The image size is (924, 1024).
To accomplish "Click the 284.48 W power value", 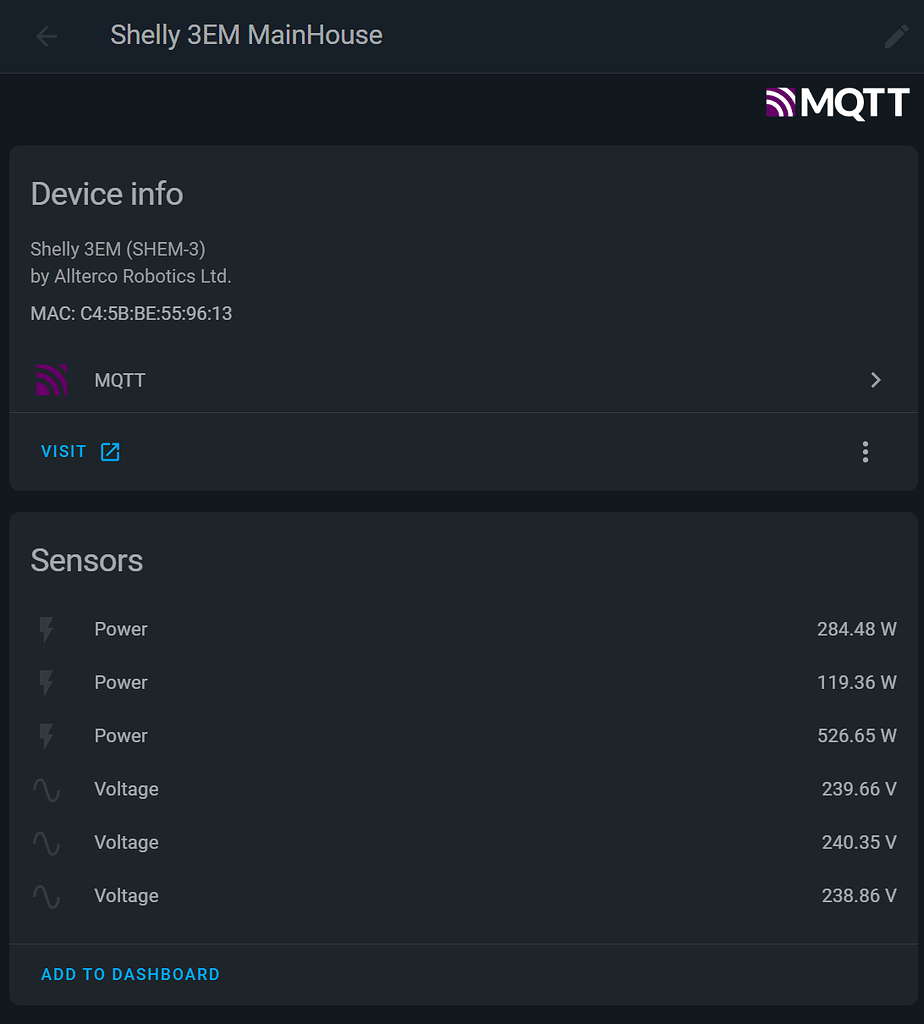I will pyautogui.click(x=856, y=629).
